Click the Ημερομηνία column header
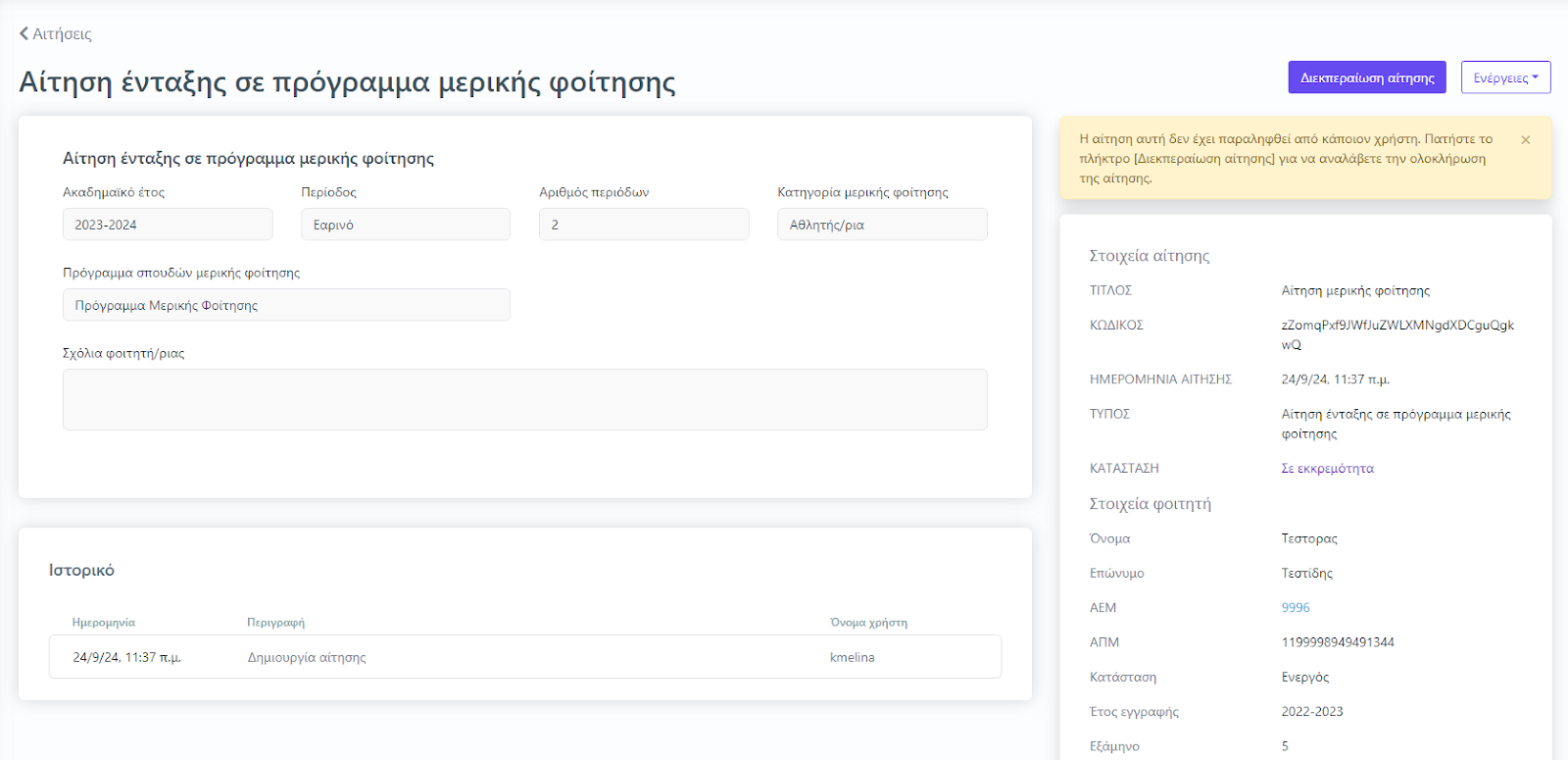The image size is (1568, 760). click(104, 623)
